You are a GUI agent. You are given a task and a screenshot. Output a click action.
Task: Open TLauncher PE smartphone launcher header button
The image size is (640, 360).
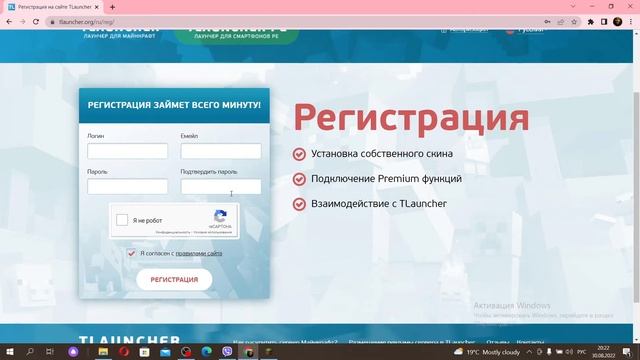pyautogui.click(x=236, y=36)
